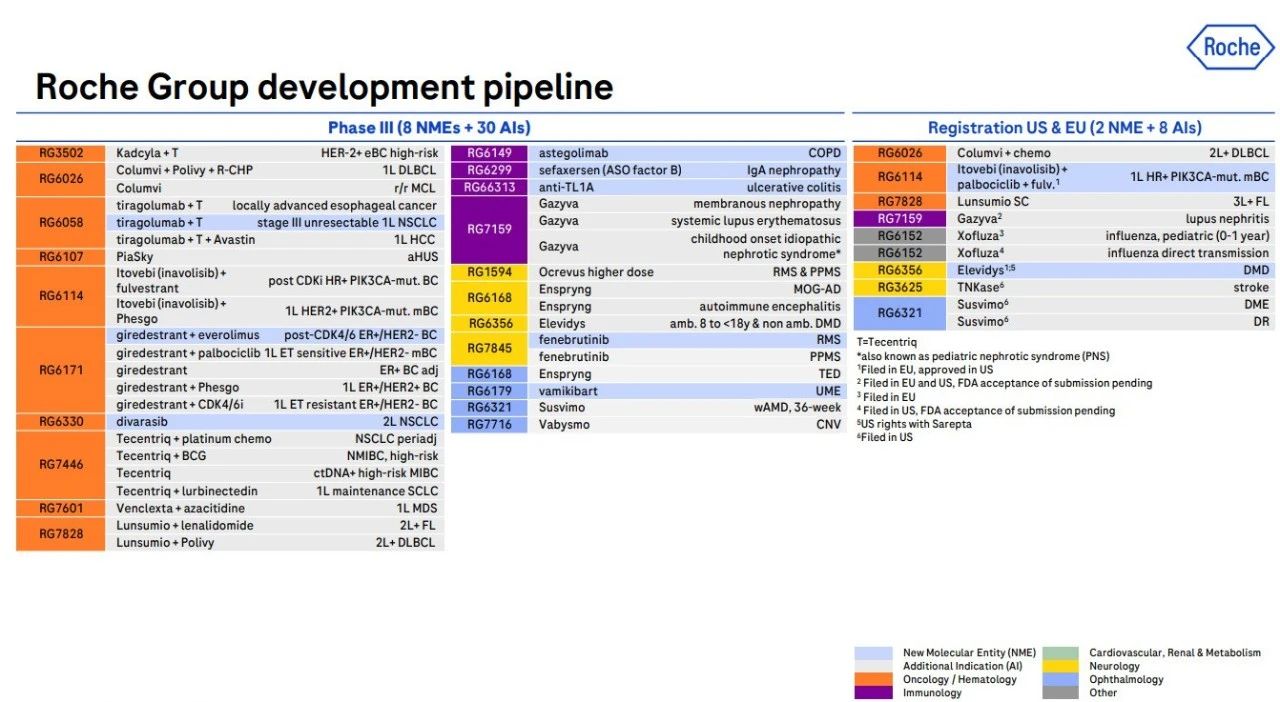Image resolution: width=1280 pixels, height=702 pixels.
Task: Click 'IgA nephropathy' indication
Action: pos(794,170)
